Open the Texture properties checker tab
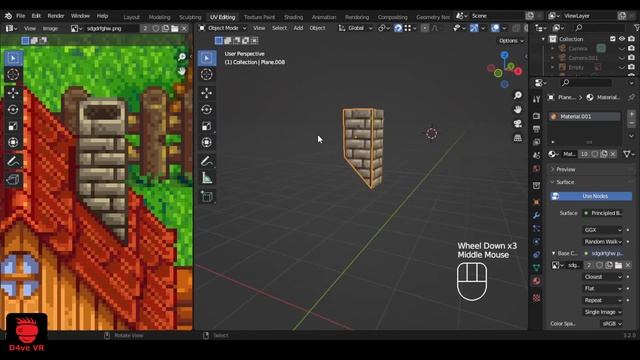 tap(536, 298)
